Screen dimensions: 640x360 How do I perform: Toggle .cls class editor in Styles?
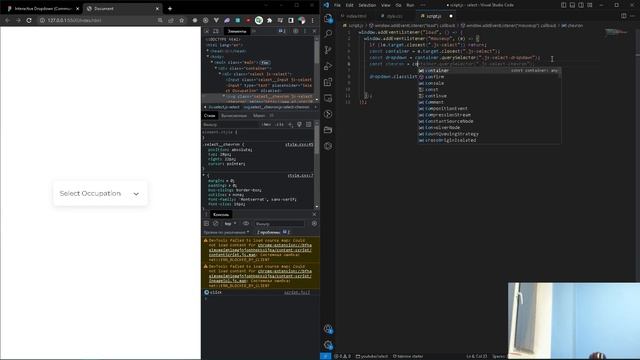(x=279, y=124)
